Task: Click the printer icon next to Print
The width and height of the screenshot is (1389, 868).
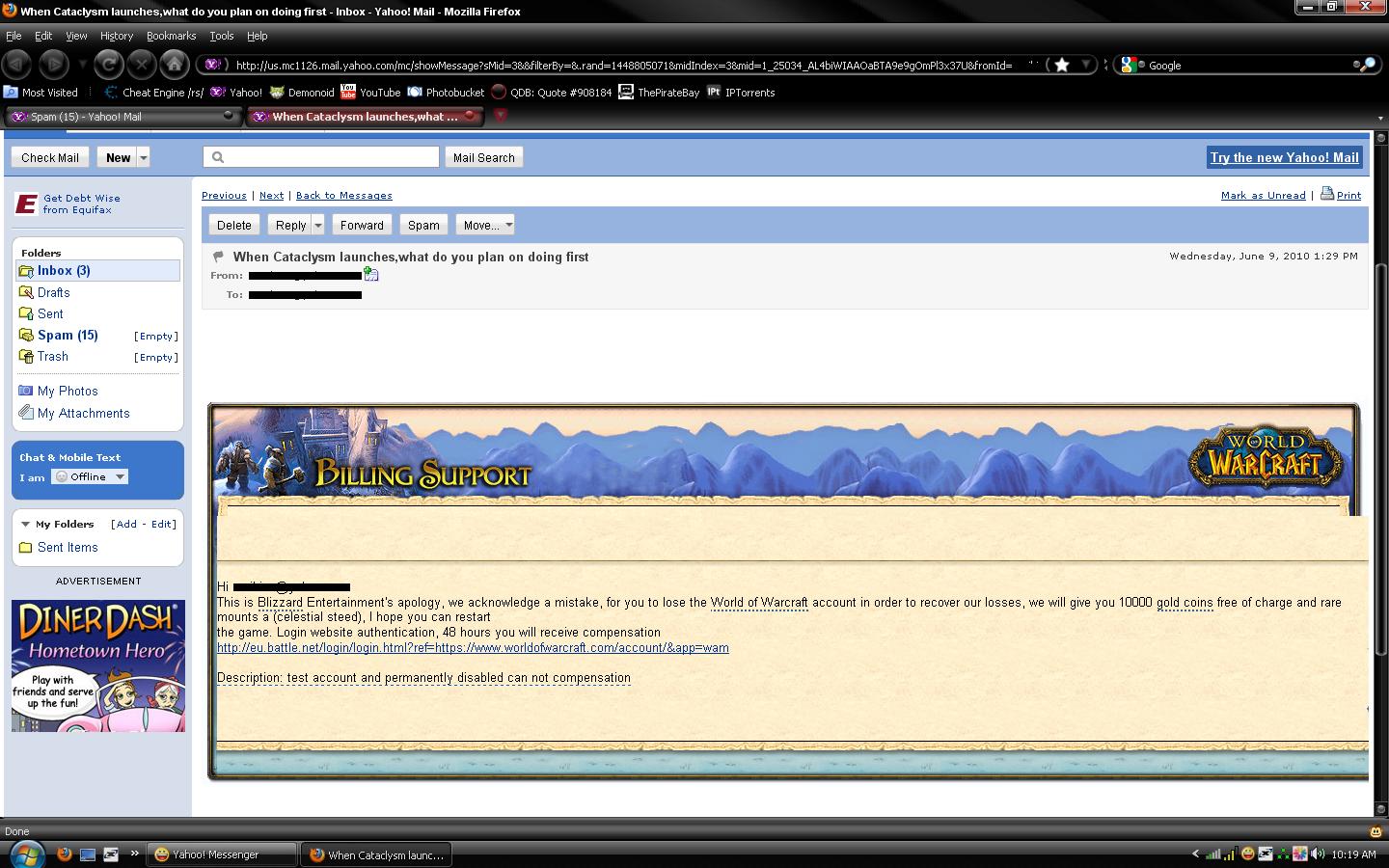Action: pos(1327,193)
